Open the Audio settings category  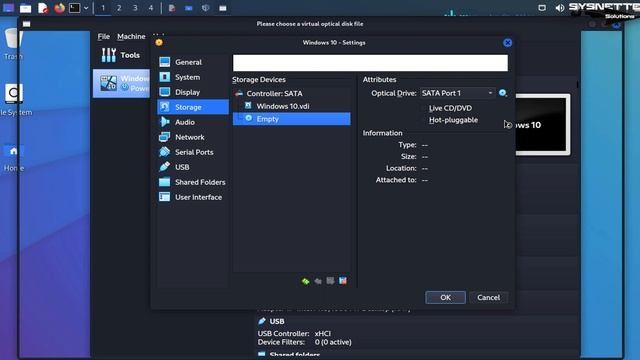point(192,122)
